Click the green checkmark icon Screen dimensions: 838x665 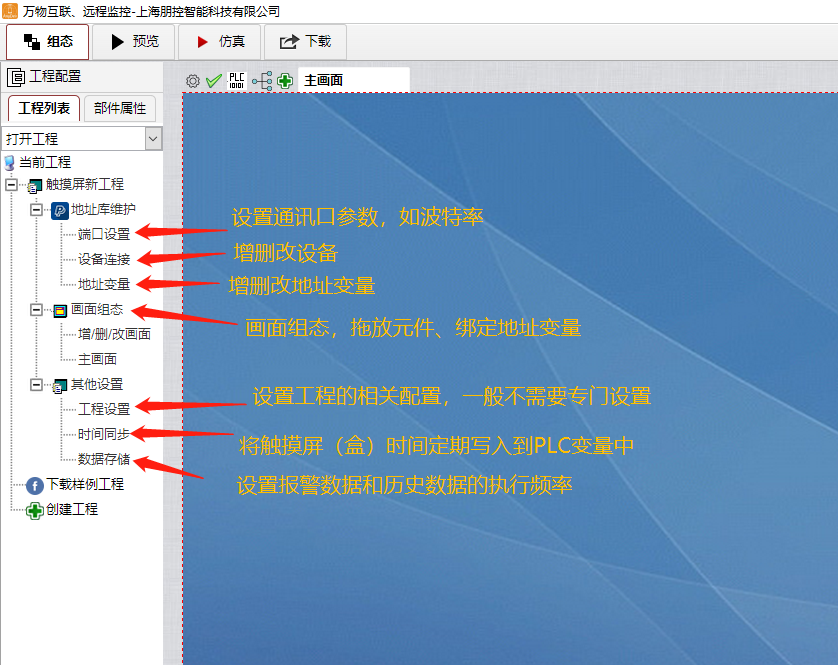[x=213, y=81]
